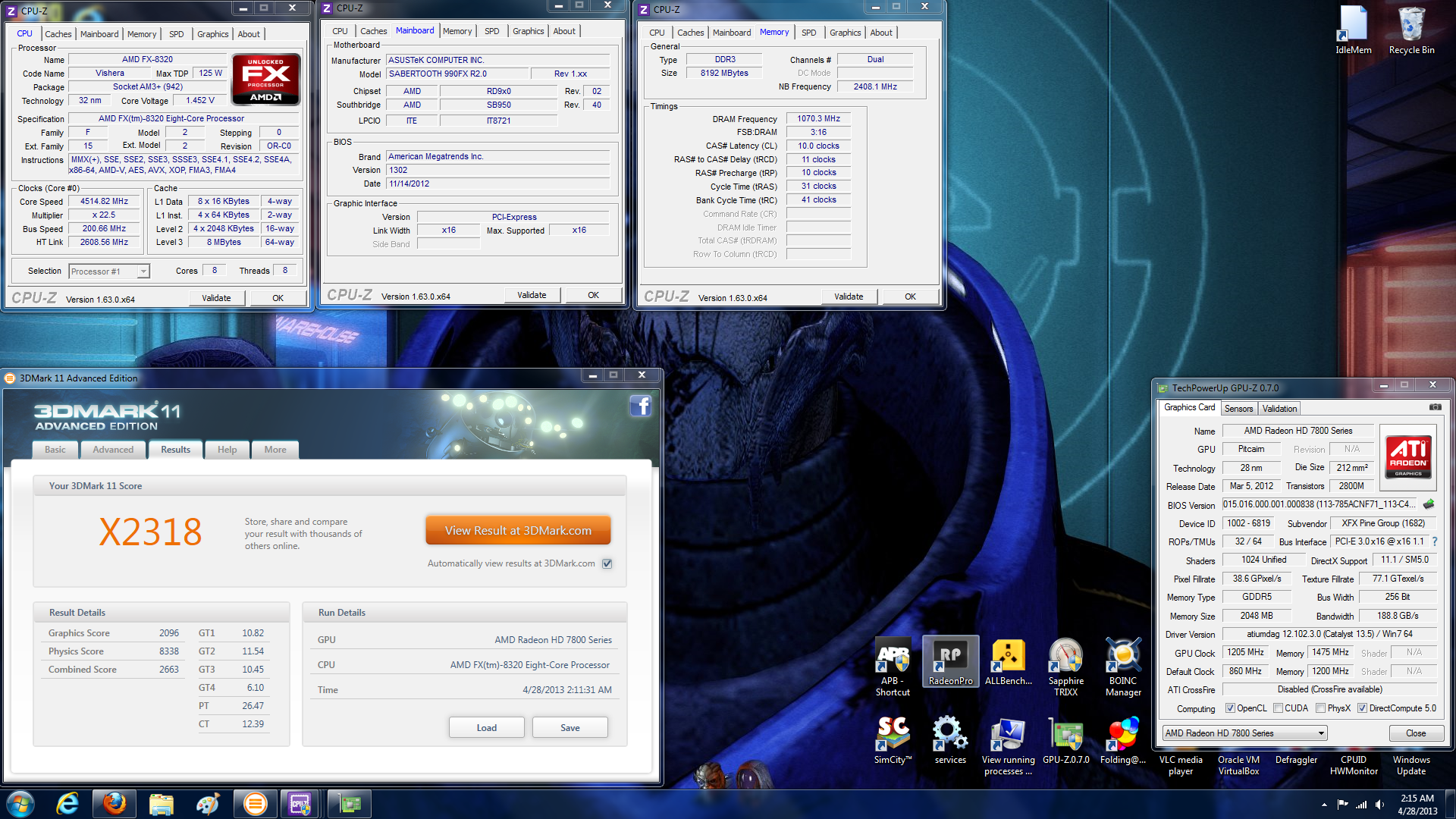Click the volume speaker tray icon
The height and width of the screenshot is (819, 1456).
tap(1379, 805)
